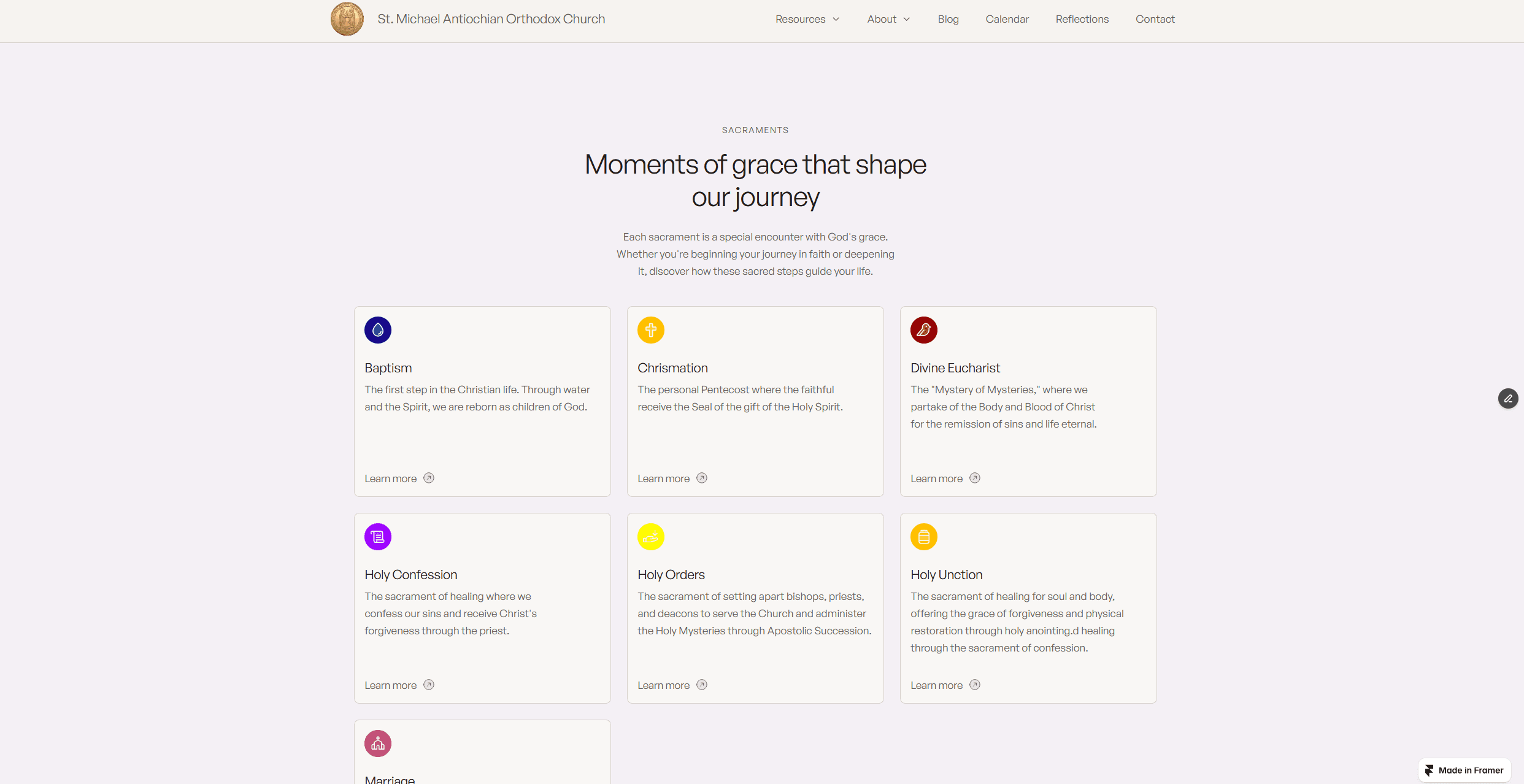The image size is (1524, 784).
Task: Click the Made in Framer badge
Action: coord(1464,771)
